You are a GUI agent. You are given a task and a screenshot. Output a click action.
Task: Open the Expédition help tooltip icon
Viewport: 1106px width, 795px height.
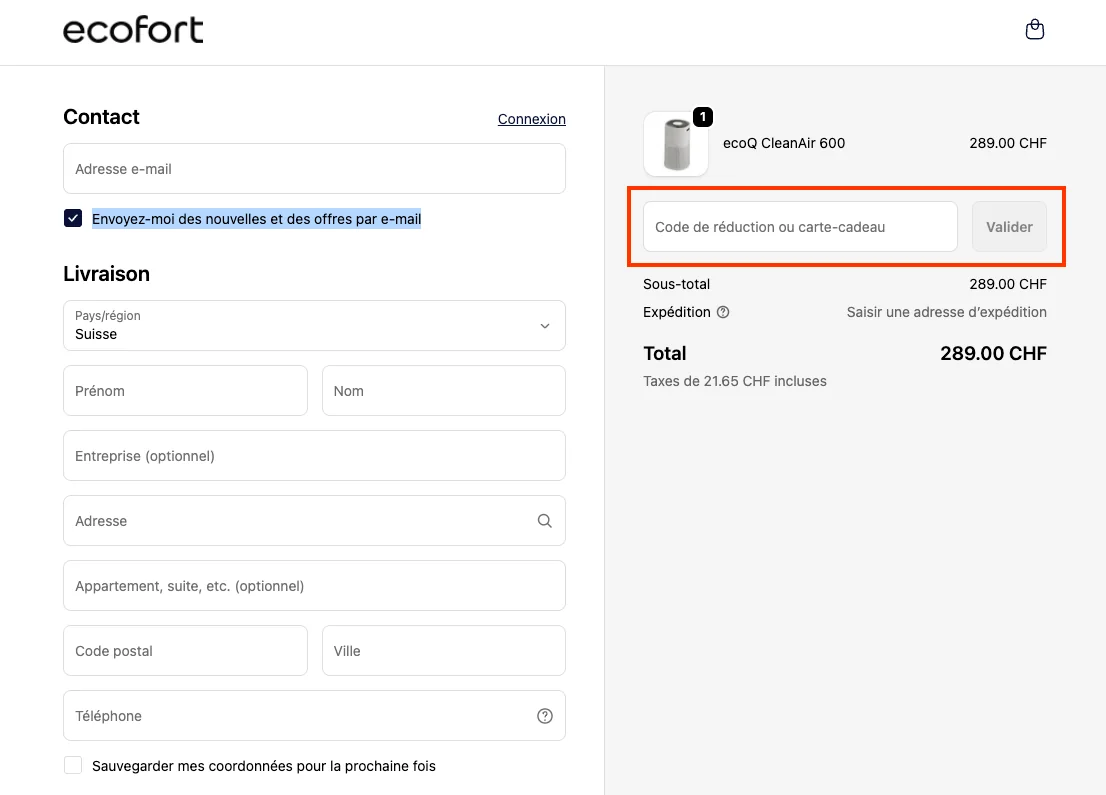point(723,312)
